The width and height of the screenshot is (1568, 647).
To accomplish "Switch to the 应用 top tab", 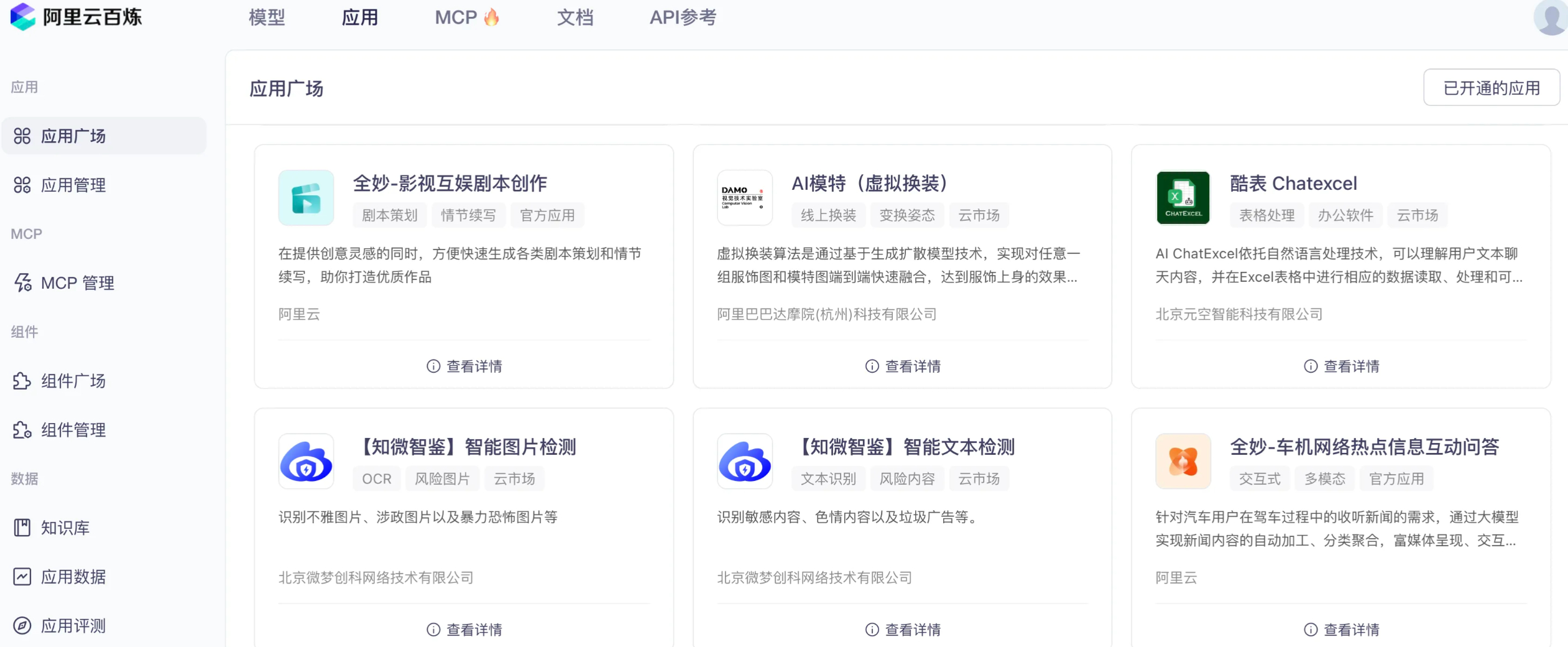I will 360,17.
